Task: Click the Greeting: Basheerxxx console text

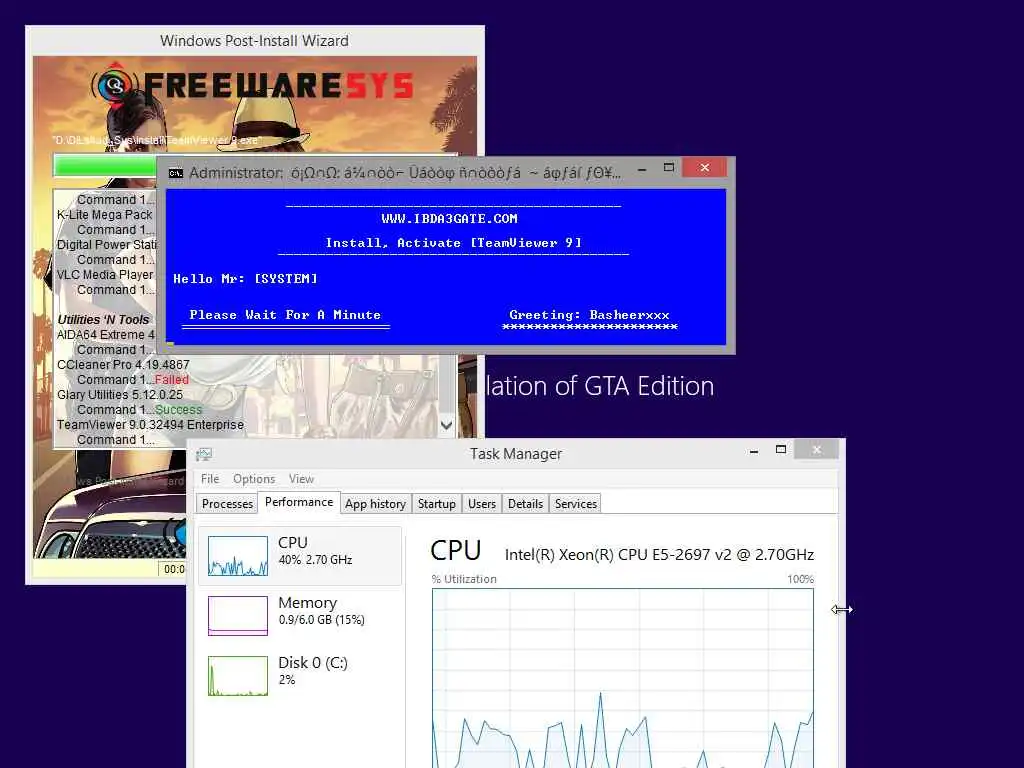Action: click(590, 315)
